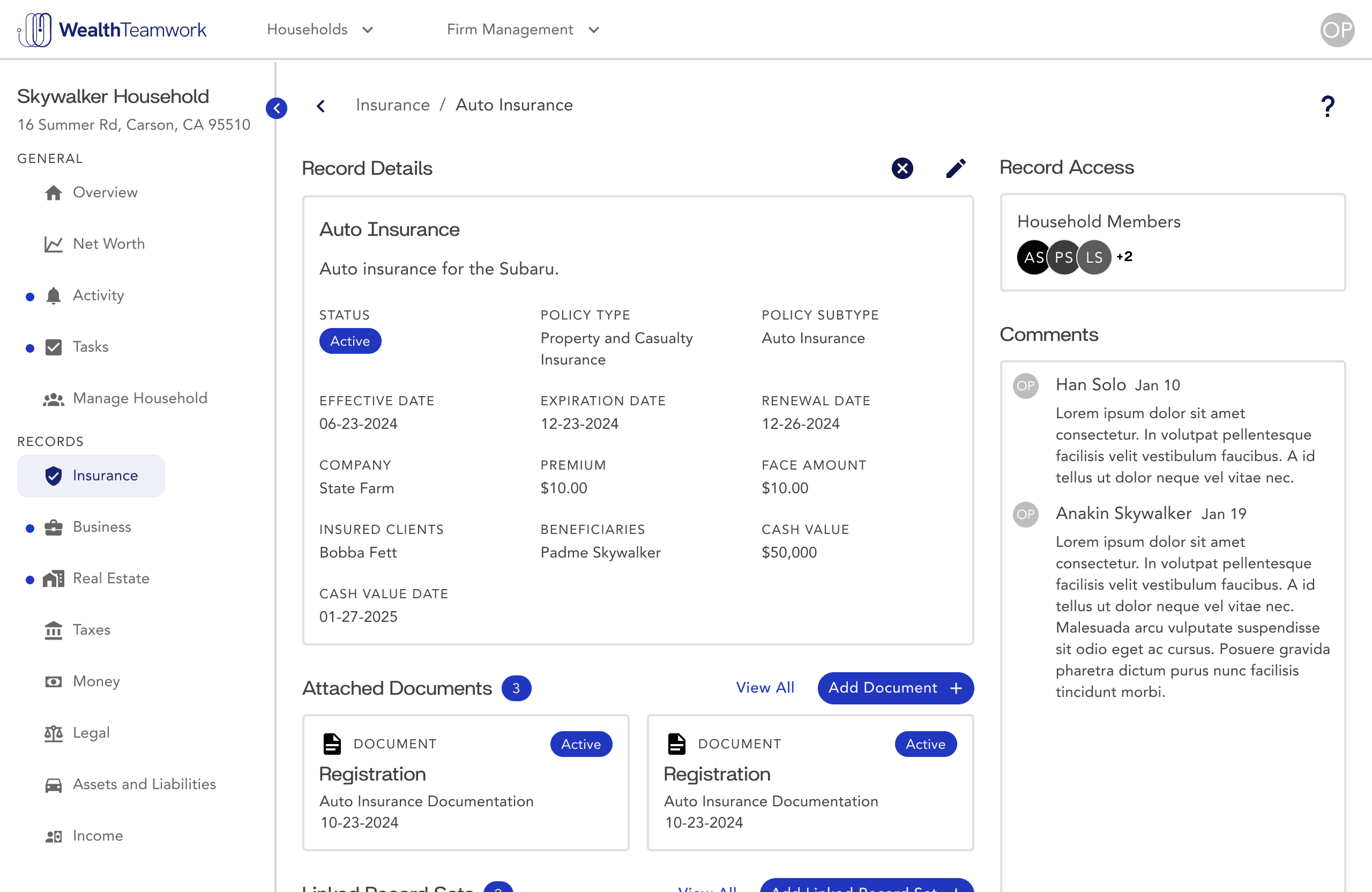1372x892 pixels.
Task: Click the Attached Documents count badge 3
Action: tap(516, 688)
